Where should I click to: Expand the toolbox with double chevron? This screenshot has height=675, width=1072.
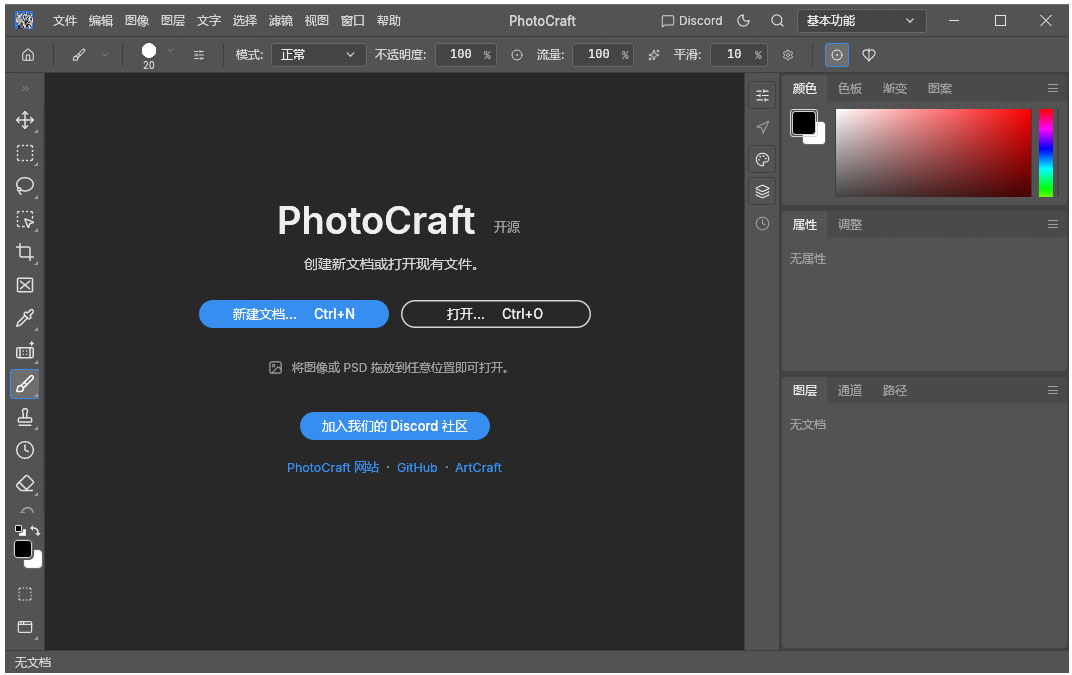[25, 88]
